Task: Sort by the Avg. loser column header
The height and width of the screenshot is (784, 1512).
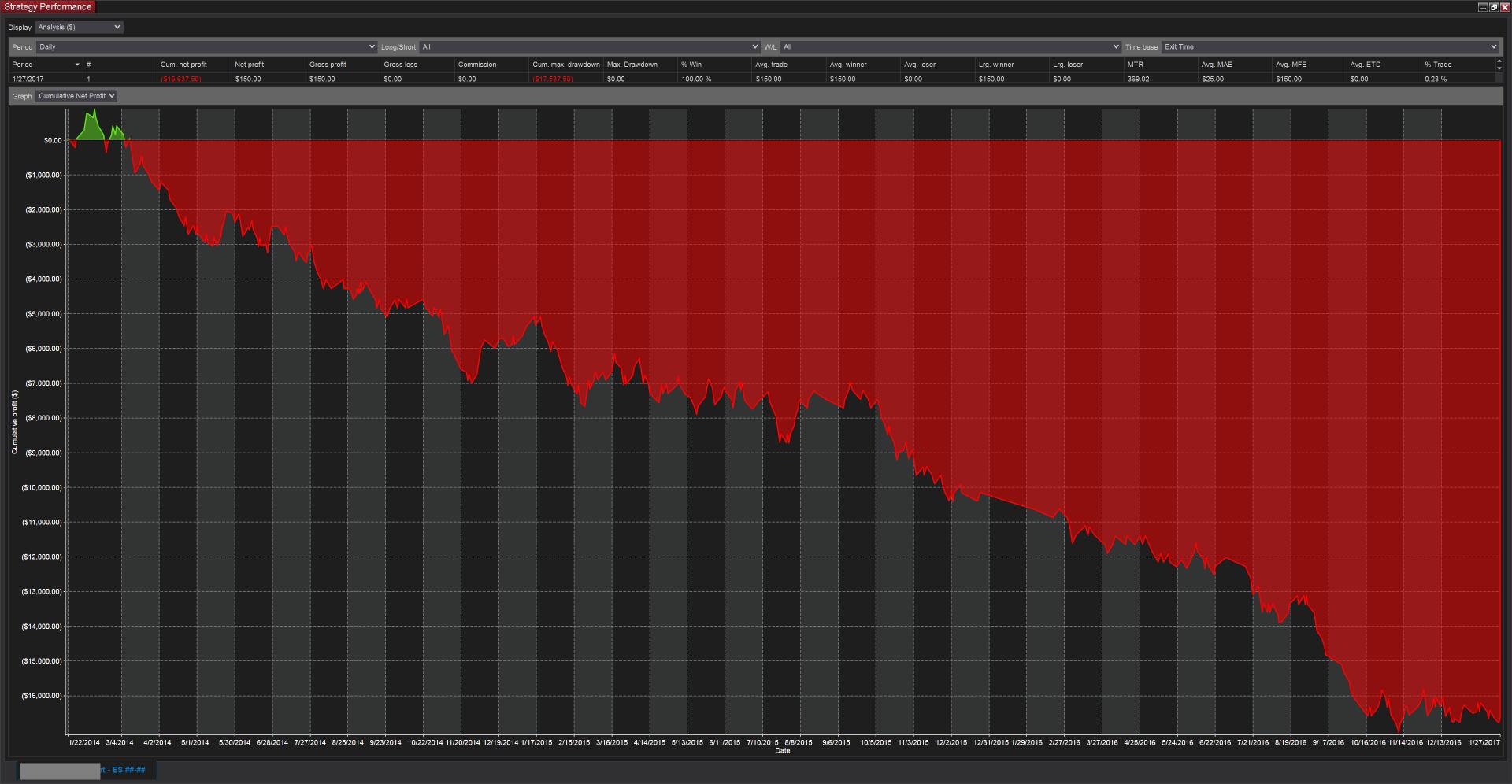Action: 938,65
